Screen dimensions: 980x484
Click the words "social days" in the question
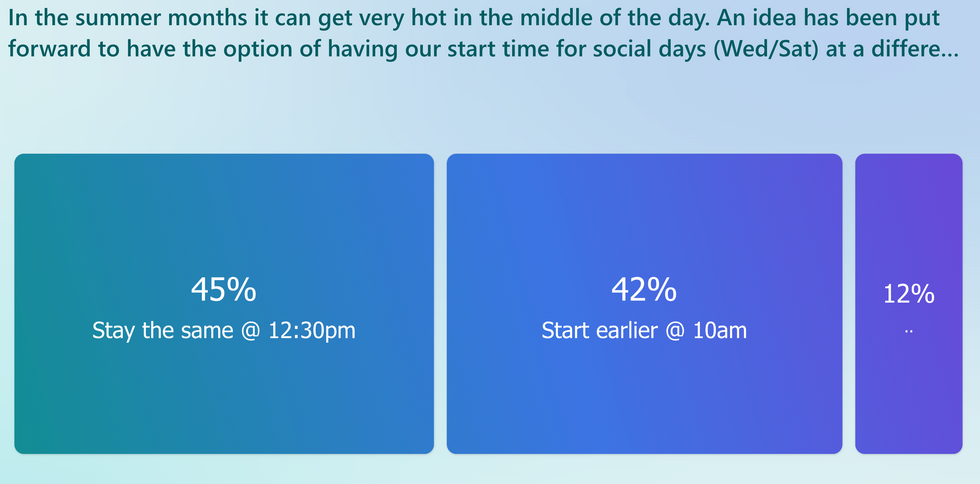(596, 50)
